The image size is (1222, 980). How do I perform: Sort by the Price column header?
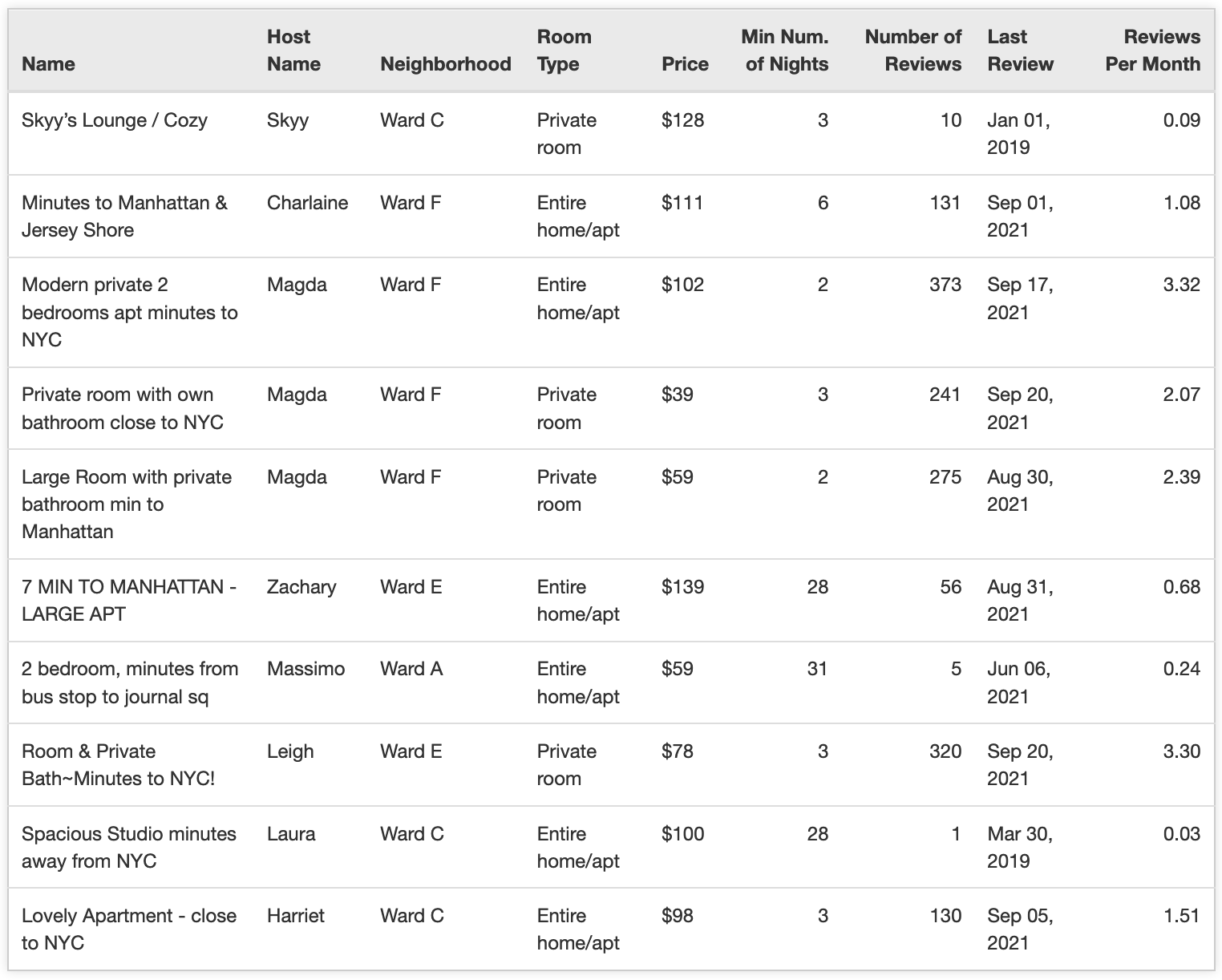[685, 64]
